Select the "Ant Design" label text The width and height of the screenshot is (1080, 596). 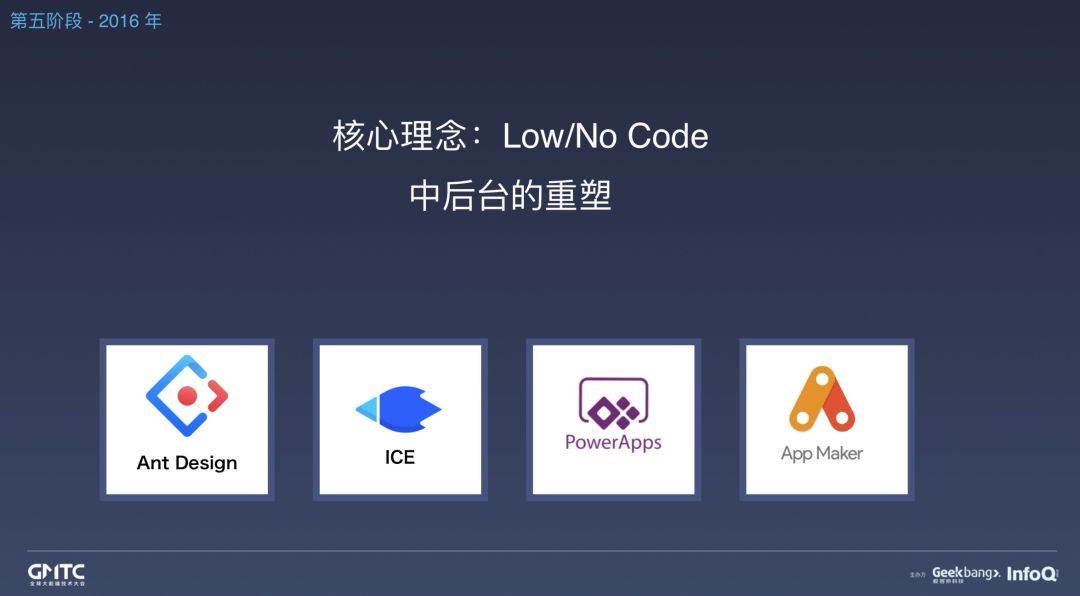pyautogui.click(x=187, y=463)
